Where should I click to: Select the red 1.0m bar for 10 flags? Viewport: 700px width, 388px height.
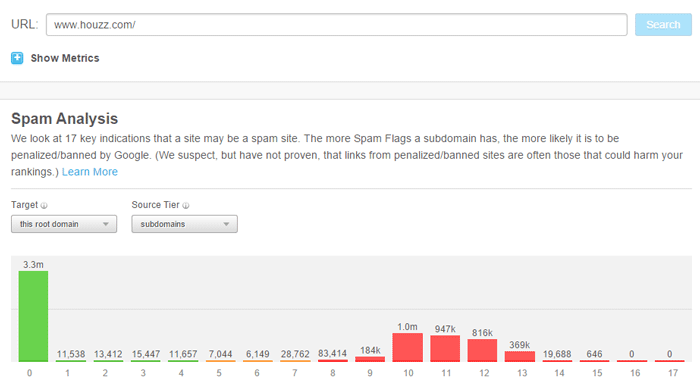pos(408,347)
